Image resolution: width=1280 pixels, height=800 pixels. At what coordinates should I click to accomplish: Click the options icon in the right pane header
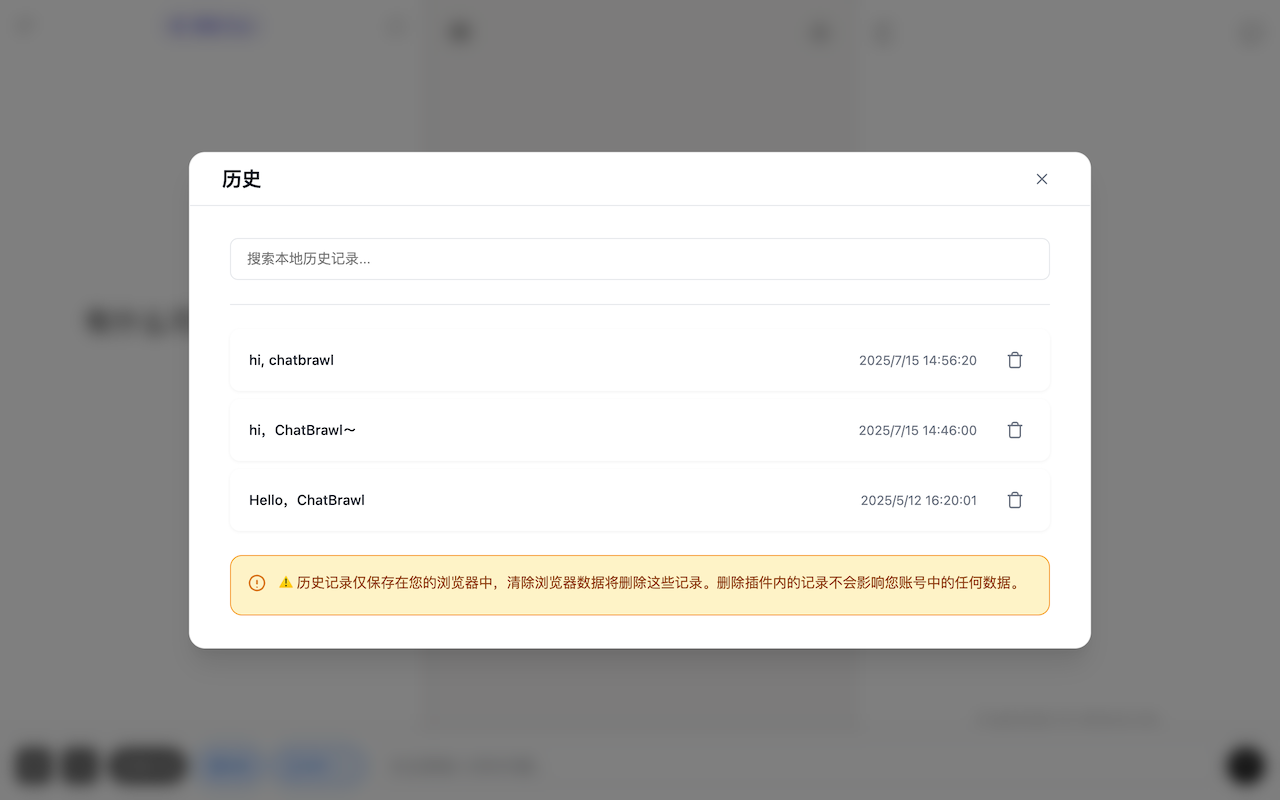pyautogui.click(x=1250, y=33)
